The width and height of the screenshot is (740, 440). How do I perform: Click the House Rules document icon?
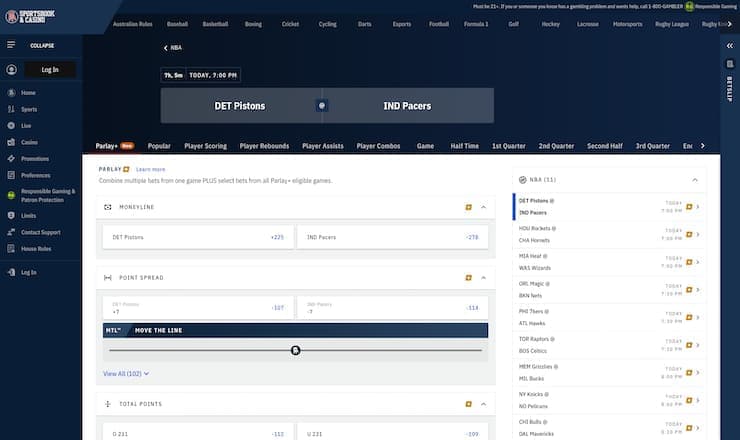11,249
